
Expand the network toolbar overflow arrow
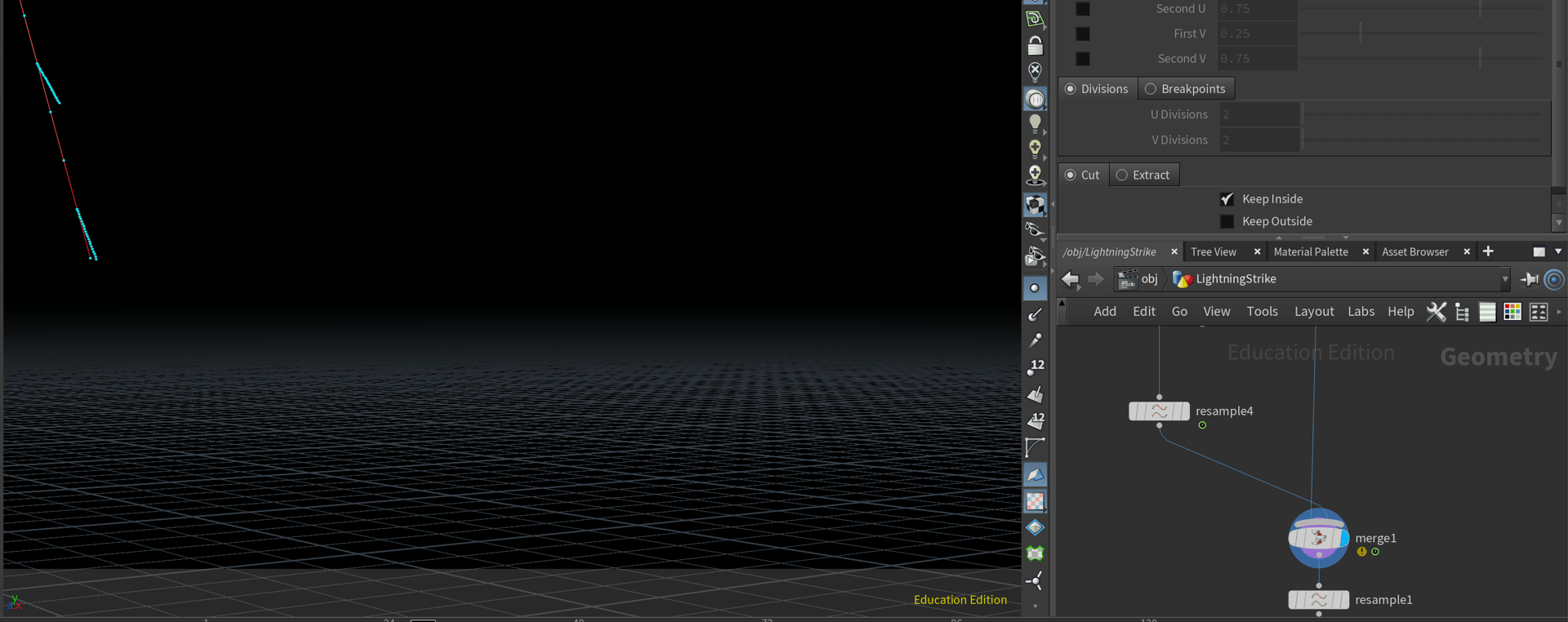(1559, 312)
